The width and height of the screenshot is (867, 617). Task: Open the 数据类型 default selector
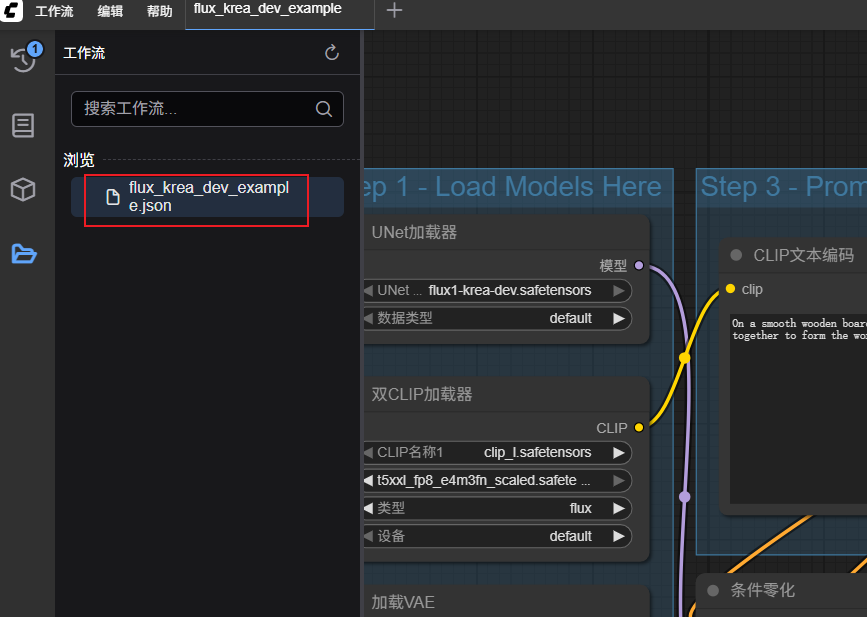(496, 318)
